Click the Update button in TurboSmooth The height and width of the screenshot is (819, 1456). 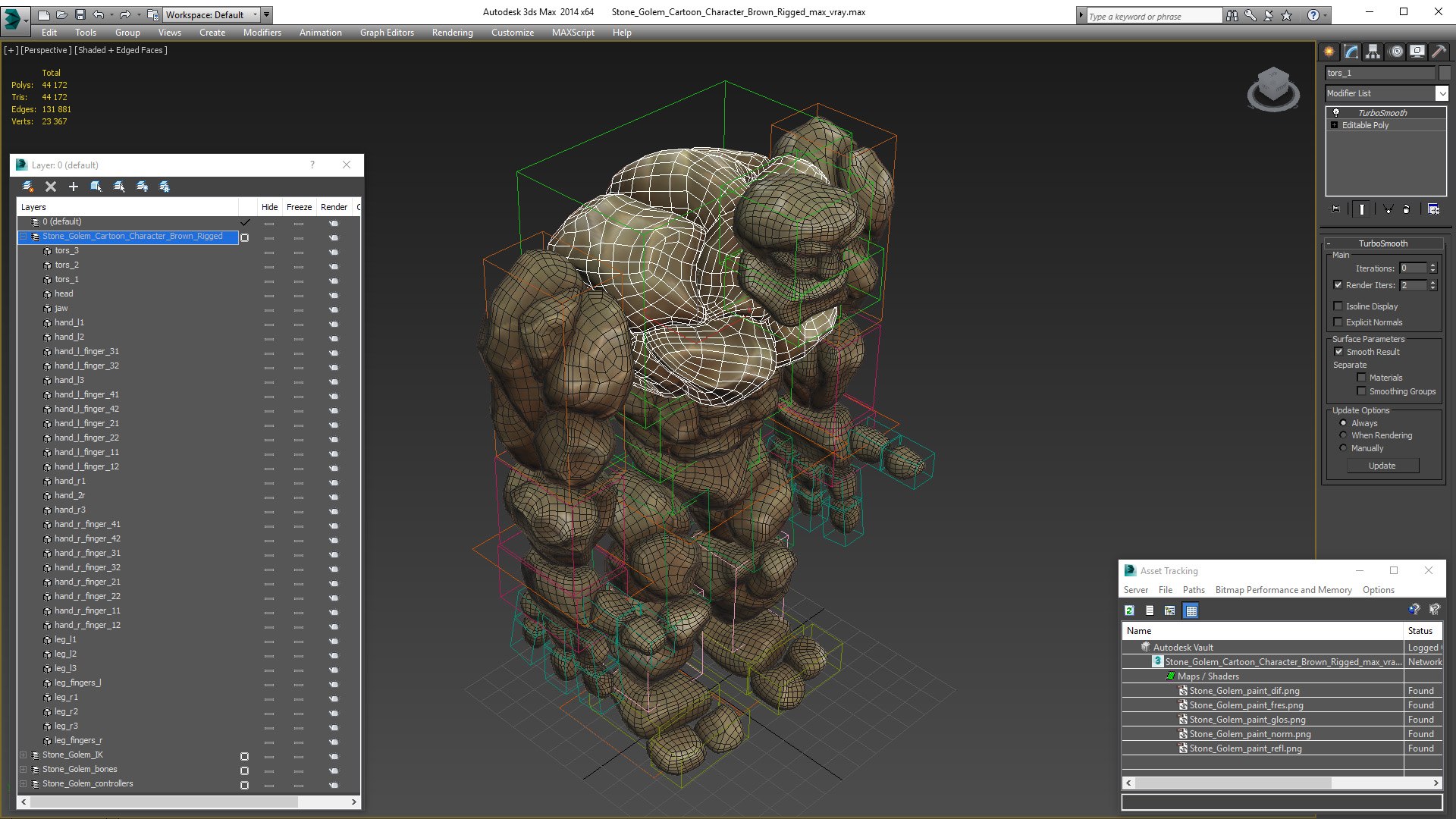[1382, 466]
